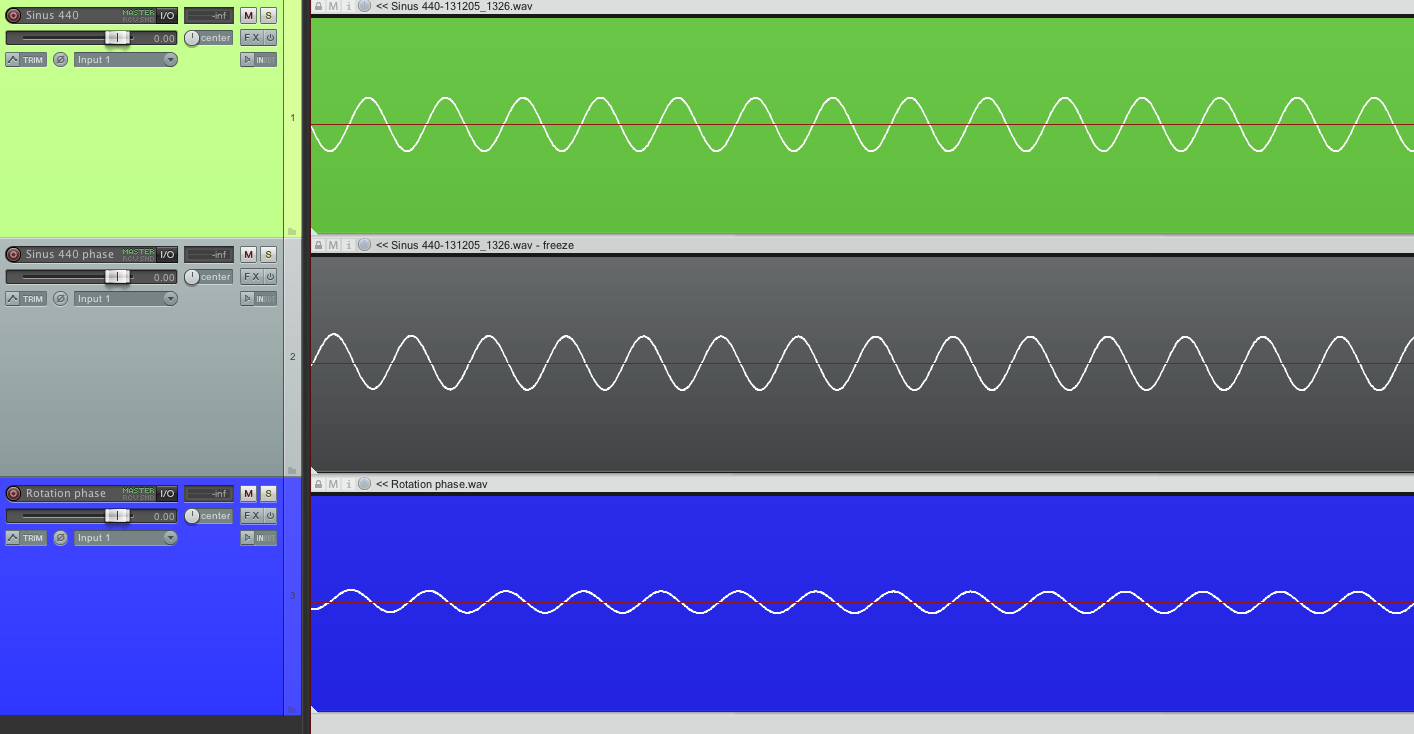The image size is (1414, 734).
Task: Solo the Sinus 440 phase track
Action: coord(268,254)
